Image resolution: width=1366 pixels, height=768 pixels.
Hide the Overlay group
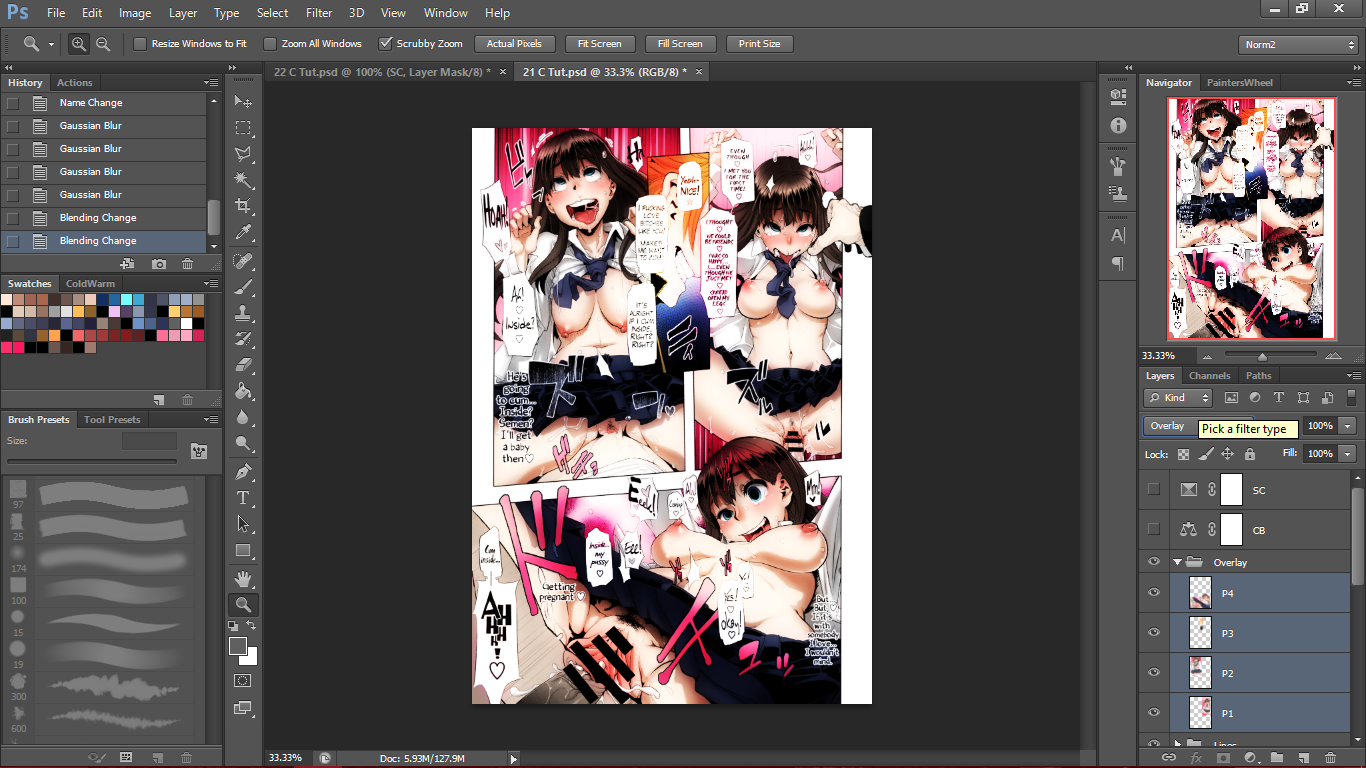pos(1154,562)
